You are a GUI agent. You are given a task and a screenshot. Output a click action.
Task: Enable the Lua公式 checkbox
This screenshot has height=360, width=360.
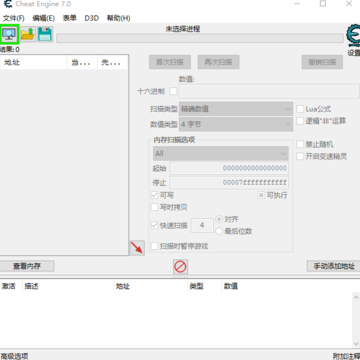(300, 109)
